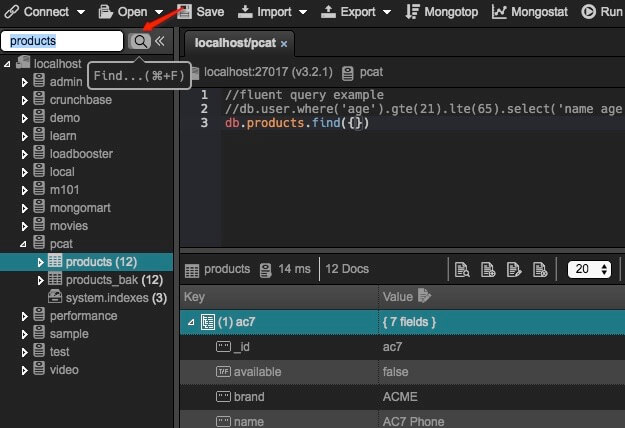
Task: Click the Export toolbar button
Action: click(x=348, y=12)
